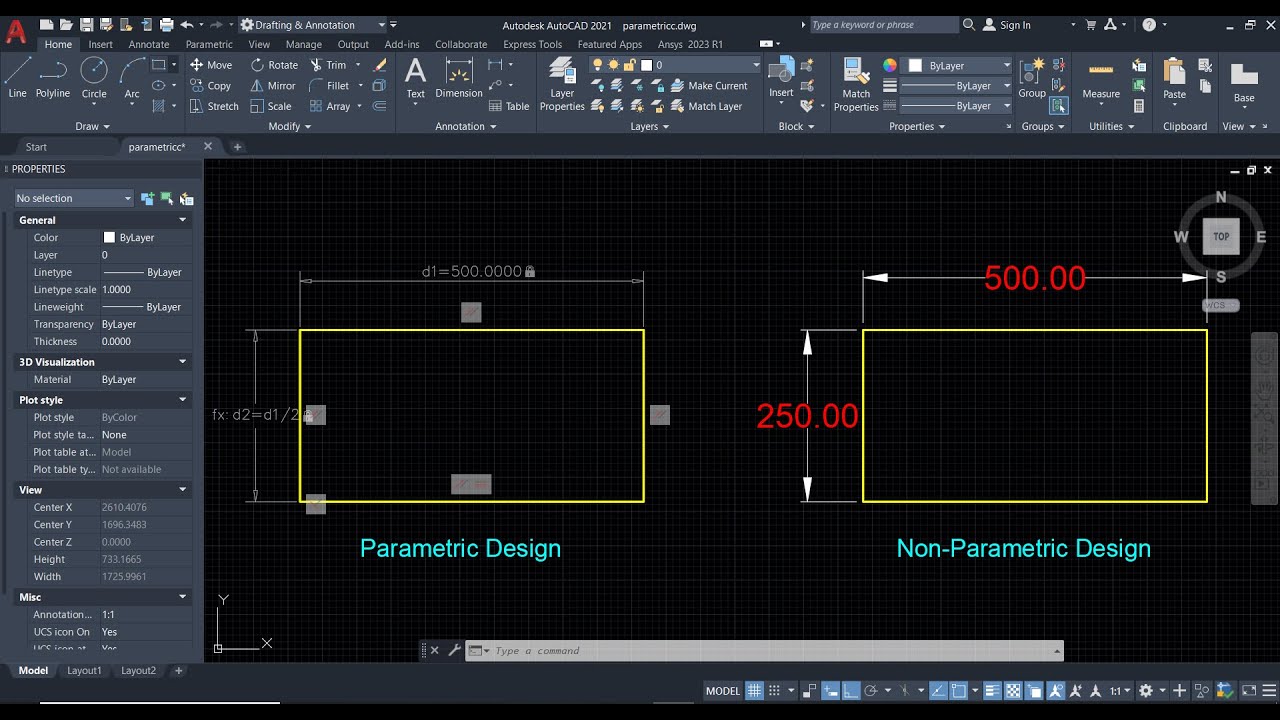Toggle Quick Select in Properties panel
This screenshot has height=720, width=1280.
[x=186, y=199]
